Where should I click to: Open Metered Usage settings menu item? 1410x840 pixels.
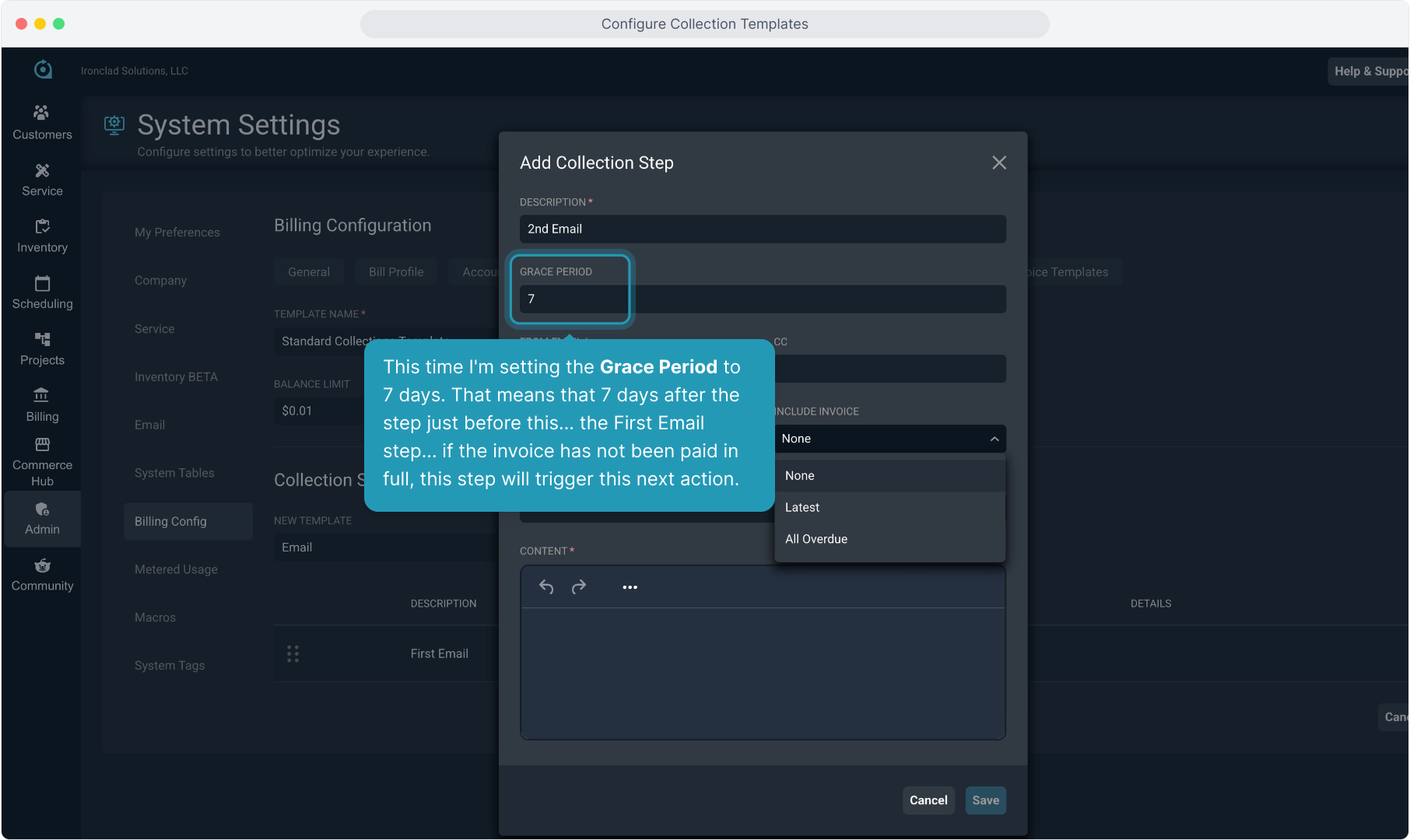pyautogui.click(x=176, y=569)
